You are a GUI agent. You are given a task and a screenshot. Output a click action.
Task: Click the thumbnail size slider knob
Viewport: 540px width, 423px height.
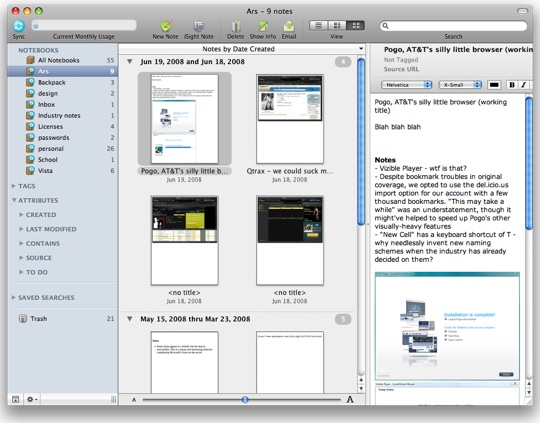[245, 400]
